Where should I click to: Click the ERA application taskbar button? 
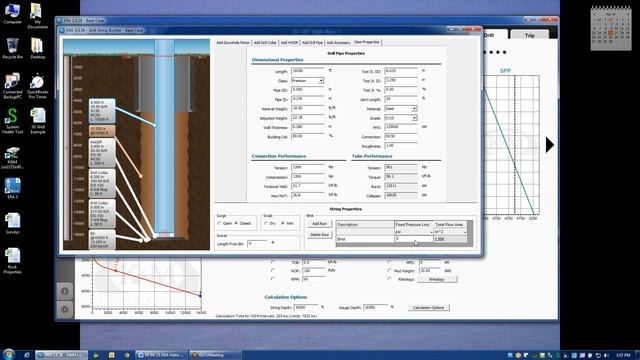click(x=62, y=355)
